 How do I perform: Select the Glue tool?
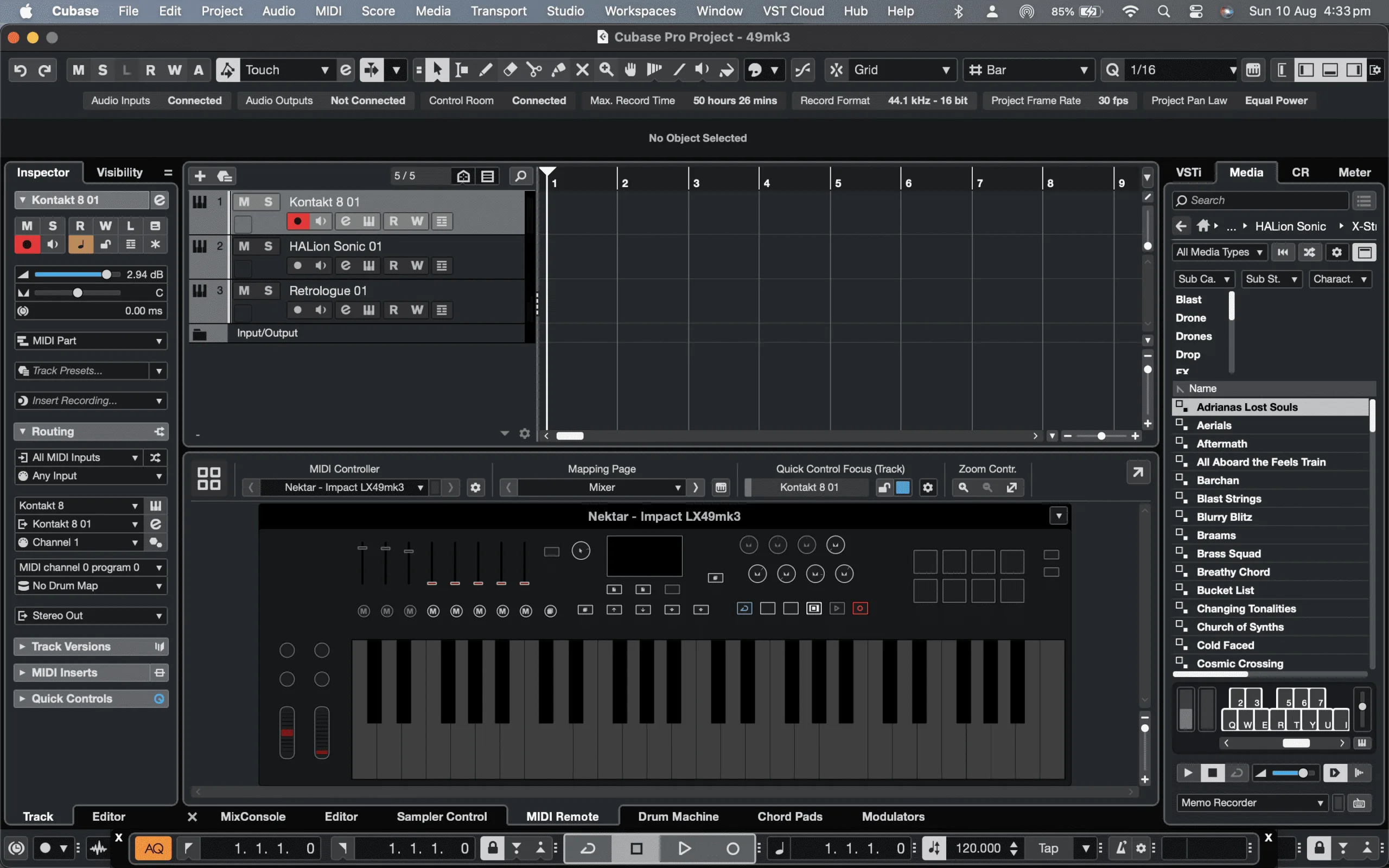558,70
